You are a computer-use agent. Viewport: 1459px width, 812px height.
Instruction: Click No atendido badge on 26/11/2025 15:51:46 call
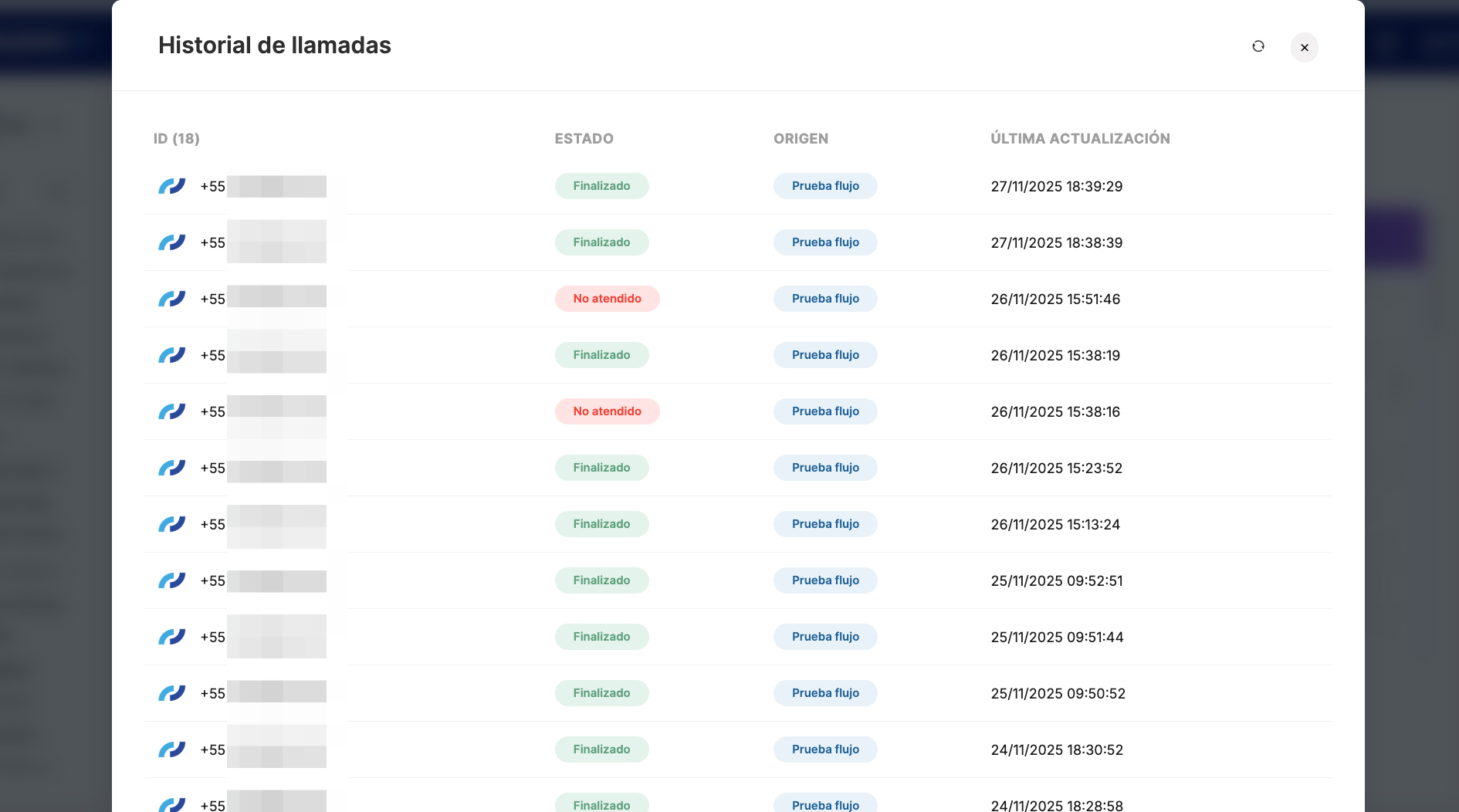[x=607, y=299]
